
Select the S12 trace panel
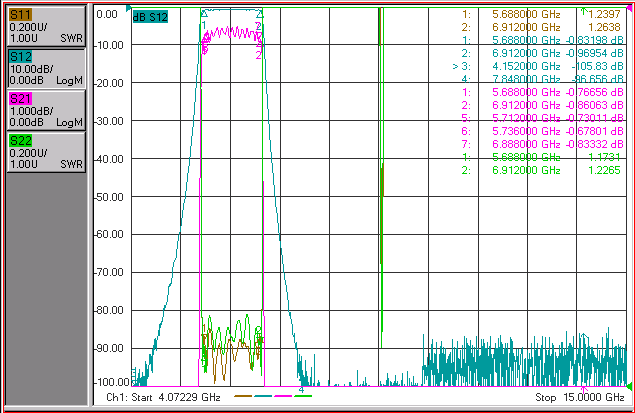coord(46,68)
